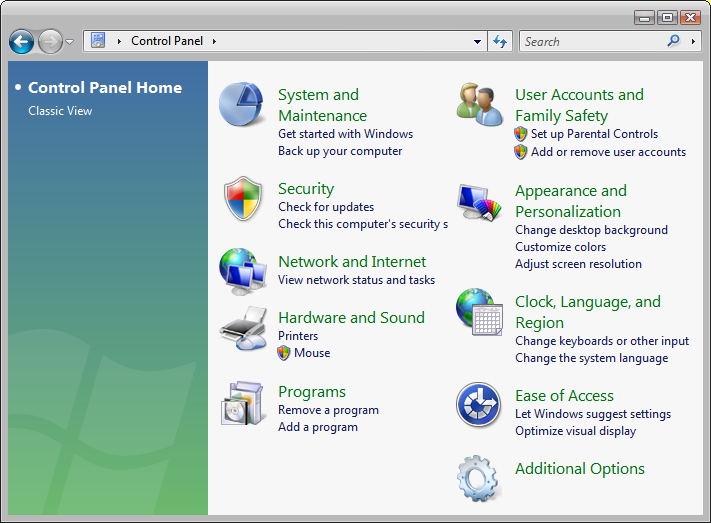
Task: Open the Network and Internet globe icon
Action: 242,271
